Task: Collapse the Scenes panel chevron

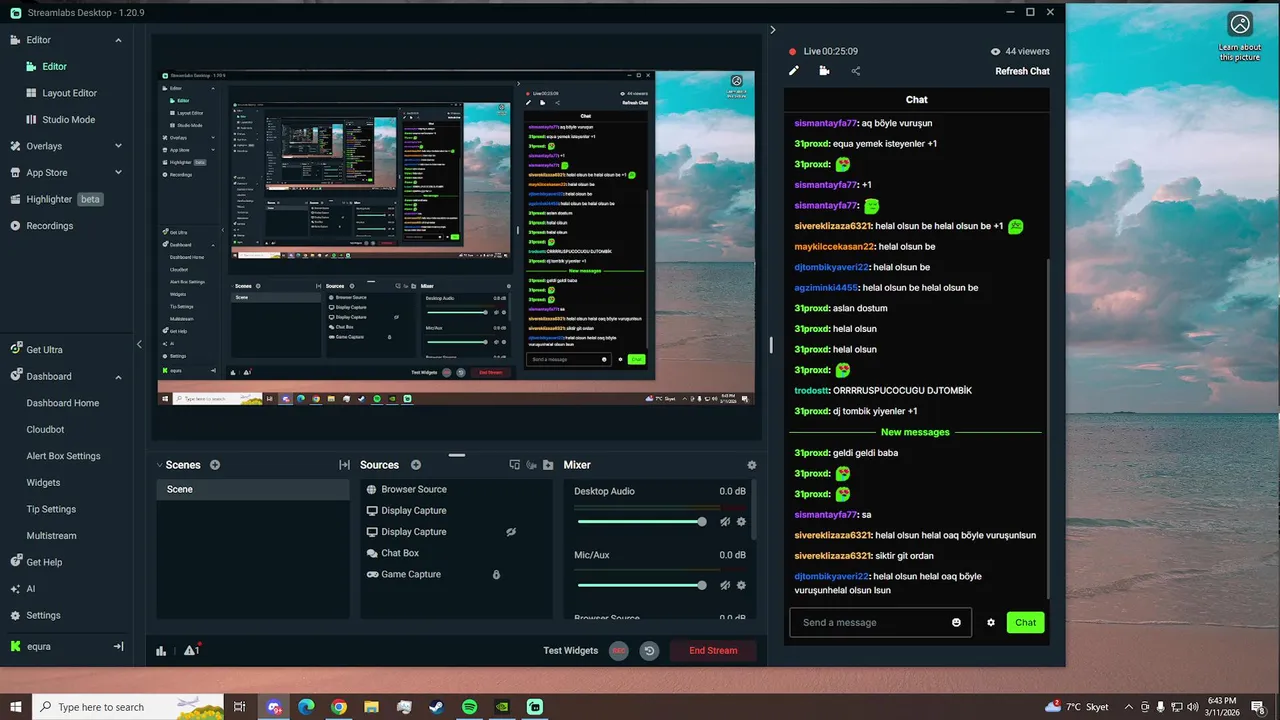Action: [158, 465]
